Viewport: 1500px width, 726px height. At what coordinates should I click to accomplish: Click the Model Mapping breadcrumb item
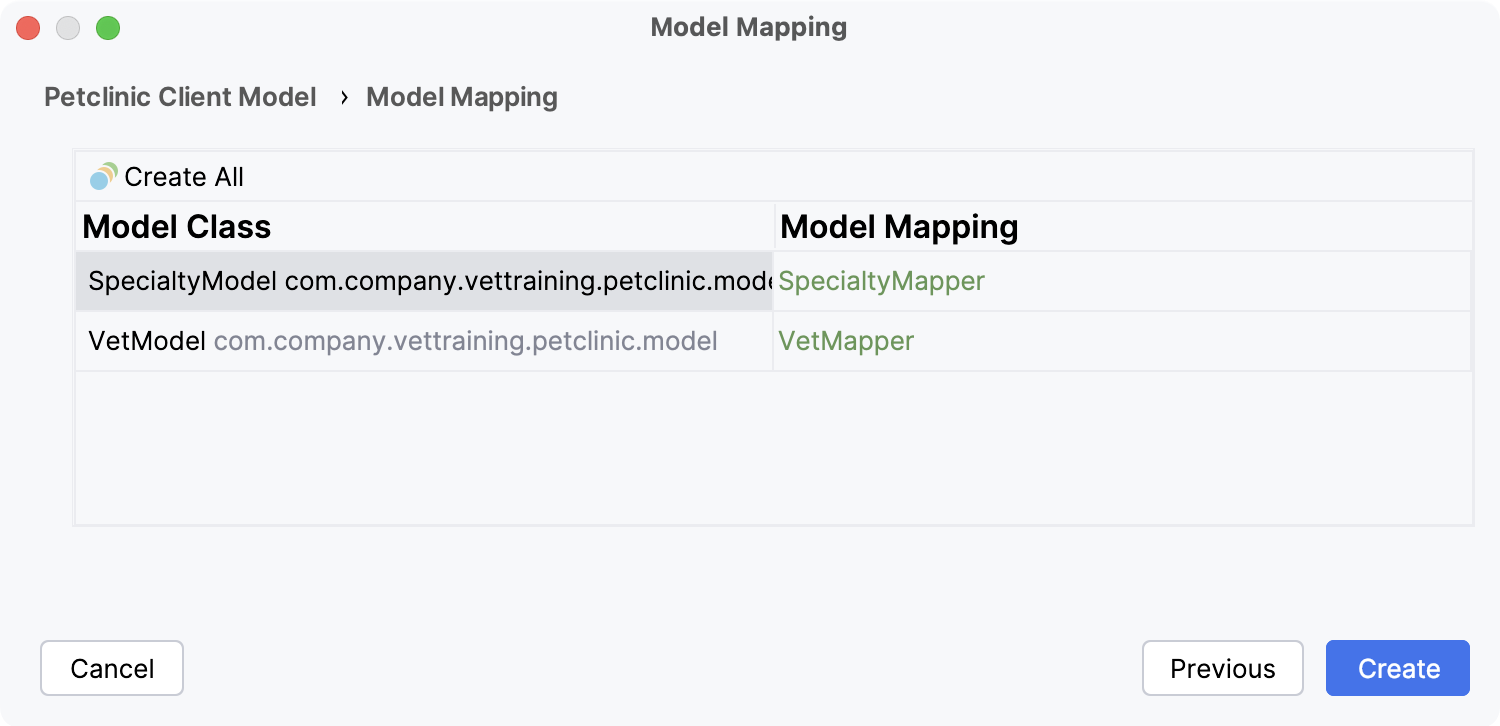[461, 96]
